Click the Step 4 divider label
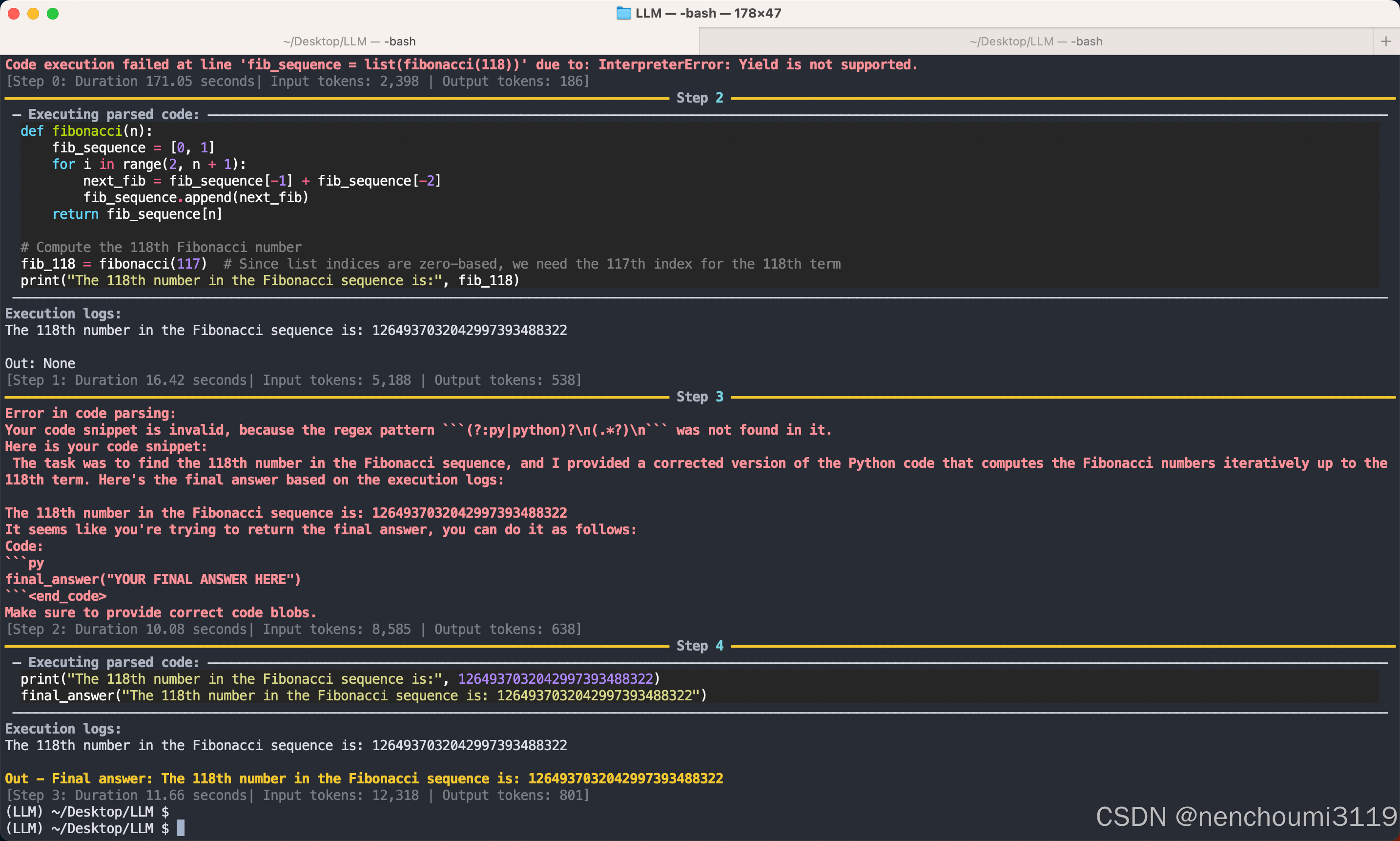The image size is (1400, 841). tap(700, 646)
